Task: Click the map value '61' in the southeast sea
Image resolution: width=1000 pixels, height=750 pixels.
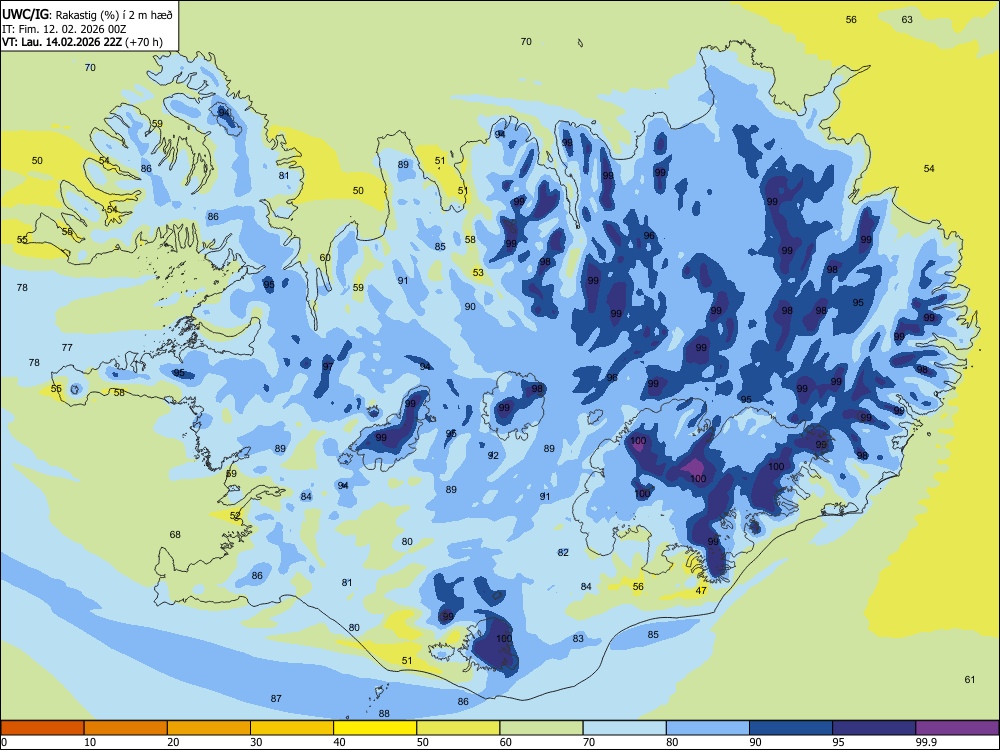Action: (x=969, y=680)
